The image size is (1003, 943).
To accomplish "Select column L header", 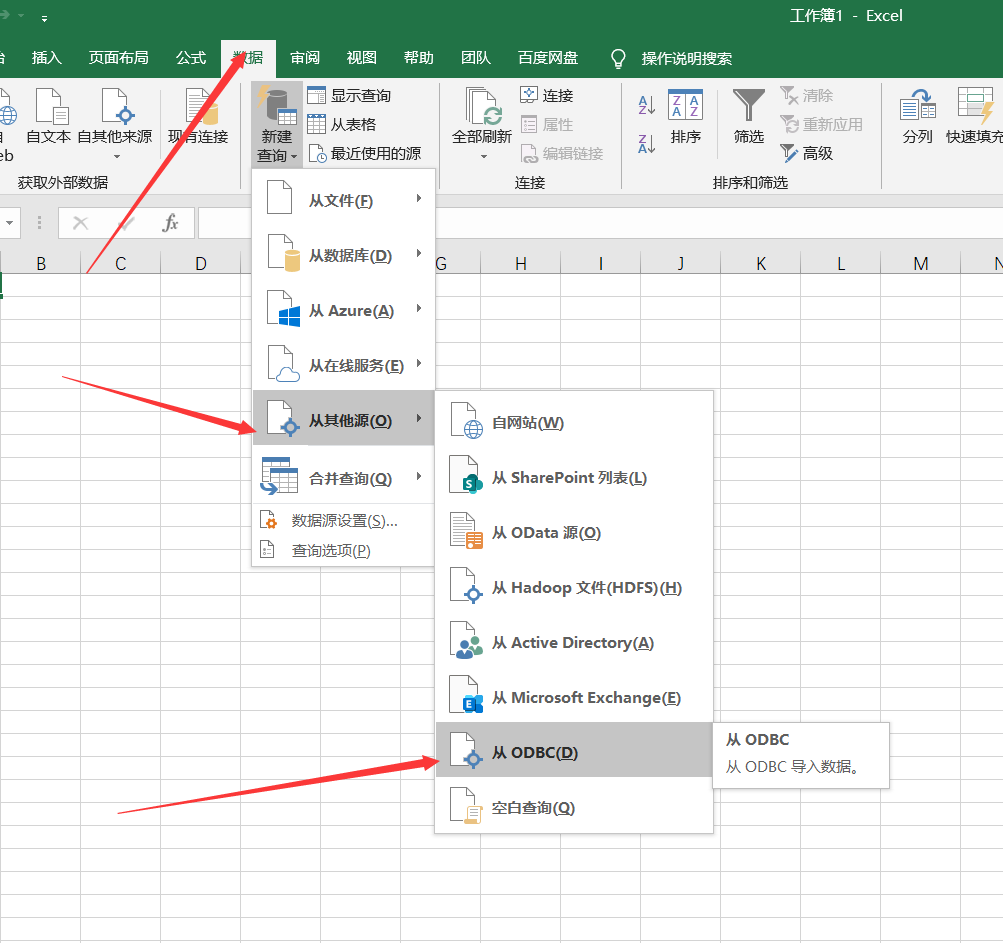I will click(x=841, y=263).
